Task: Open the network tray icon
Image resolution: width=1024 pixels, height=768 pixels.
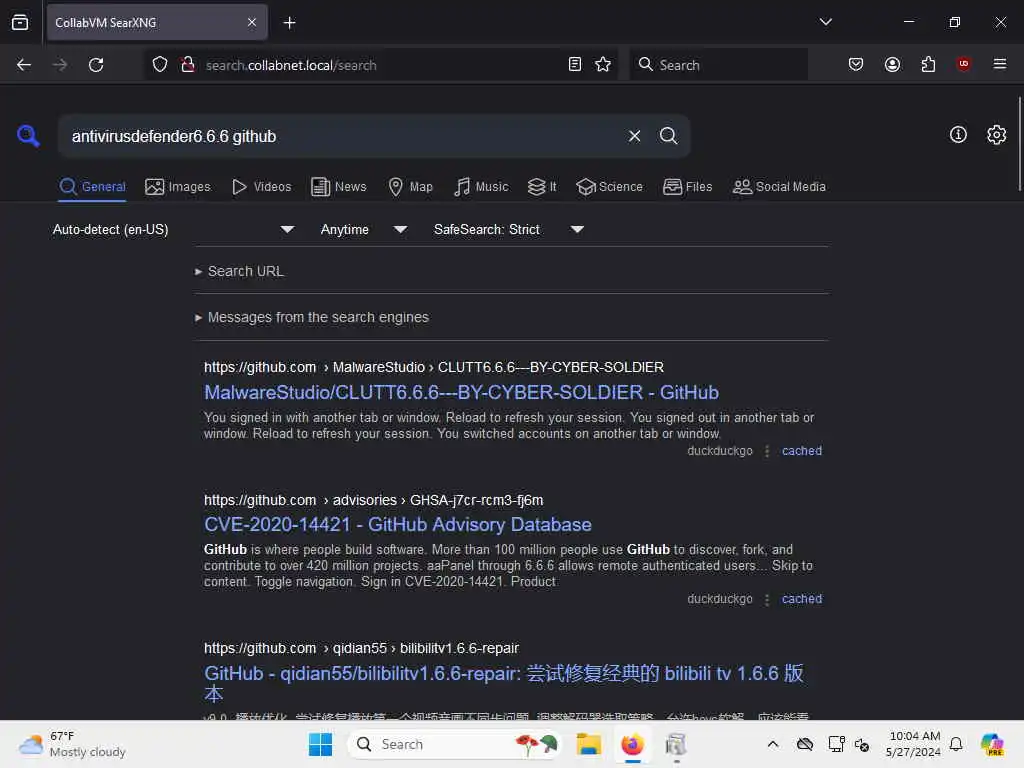Action: (x=836, y=744)
